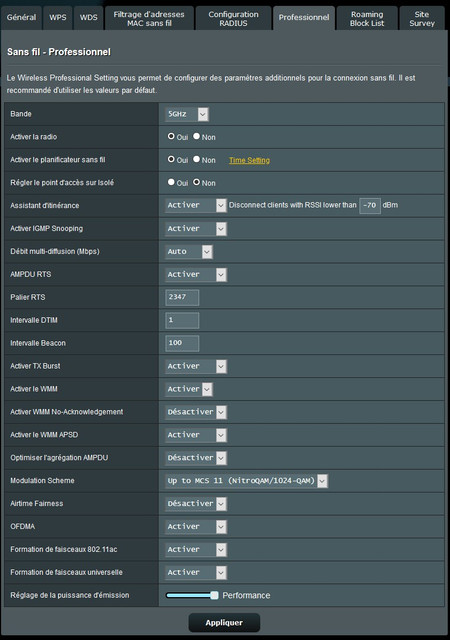Click the puissance d'émission slider handle
The width and height of the screenshot is (450, 640).
[214, 595]
